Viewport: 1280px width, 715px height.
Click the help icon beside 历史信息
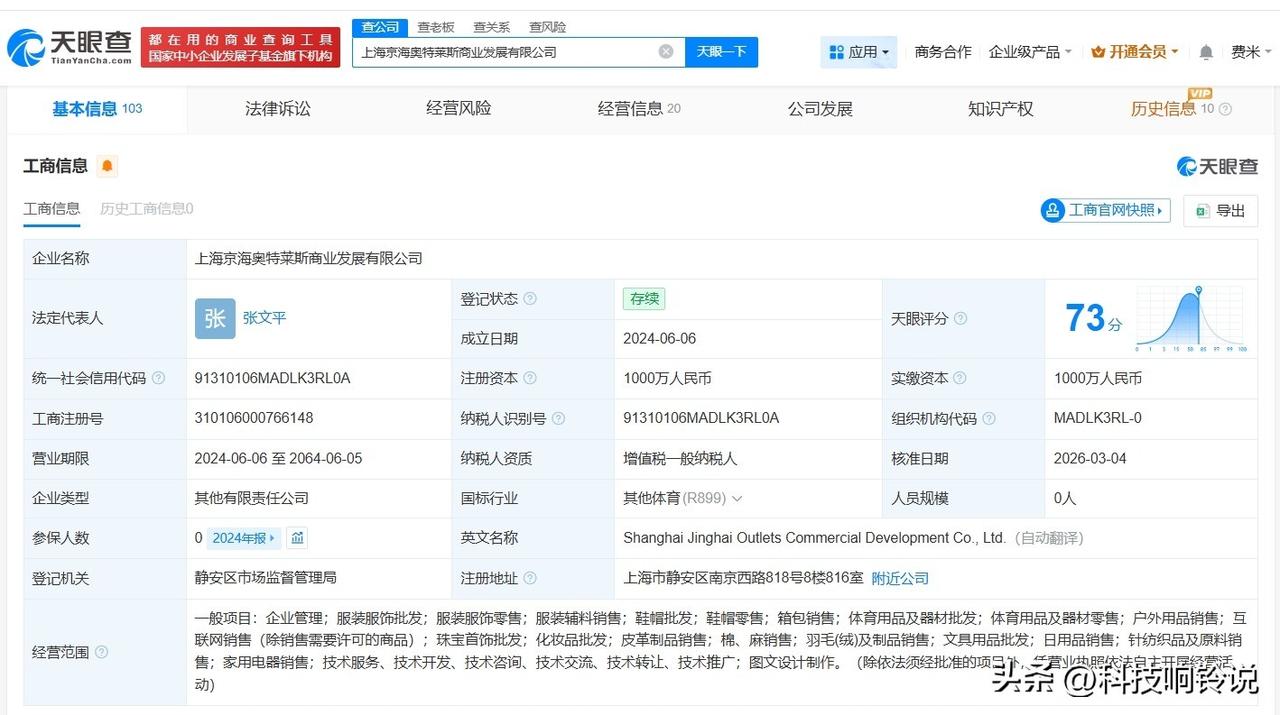(1225, 109)
